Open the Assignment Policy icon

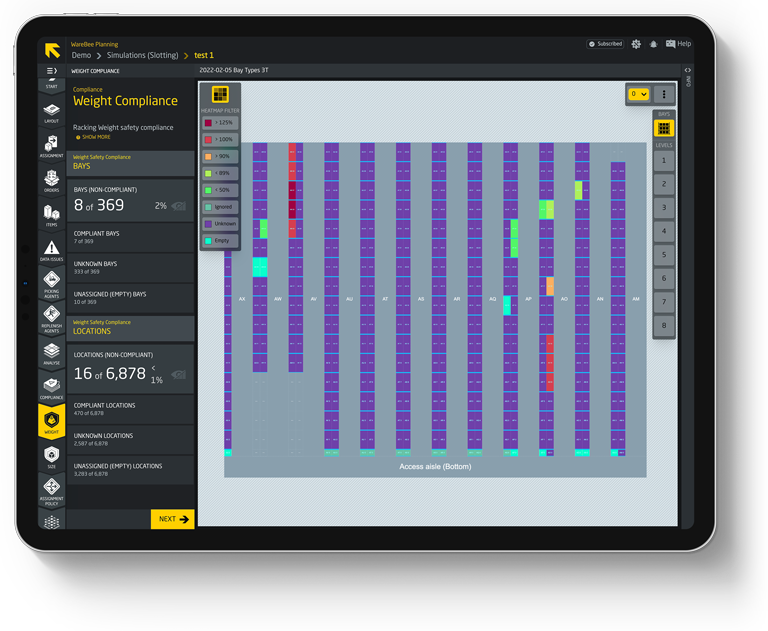coord(51,491)
